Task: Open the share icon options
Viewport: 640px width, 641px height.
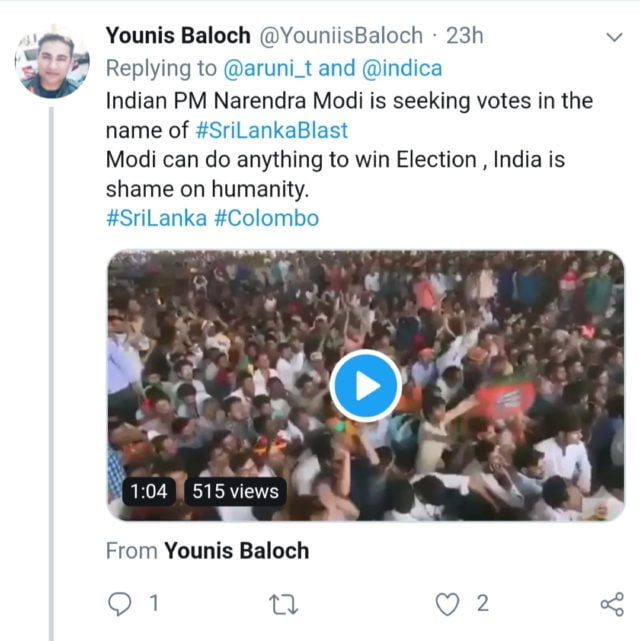Action: pos(611,603)
